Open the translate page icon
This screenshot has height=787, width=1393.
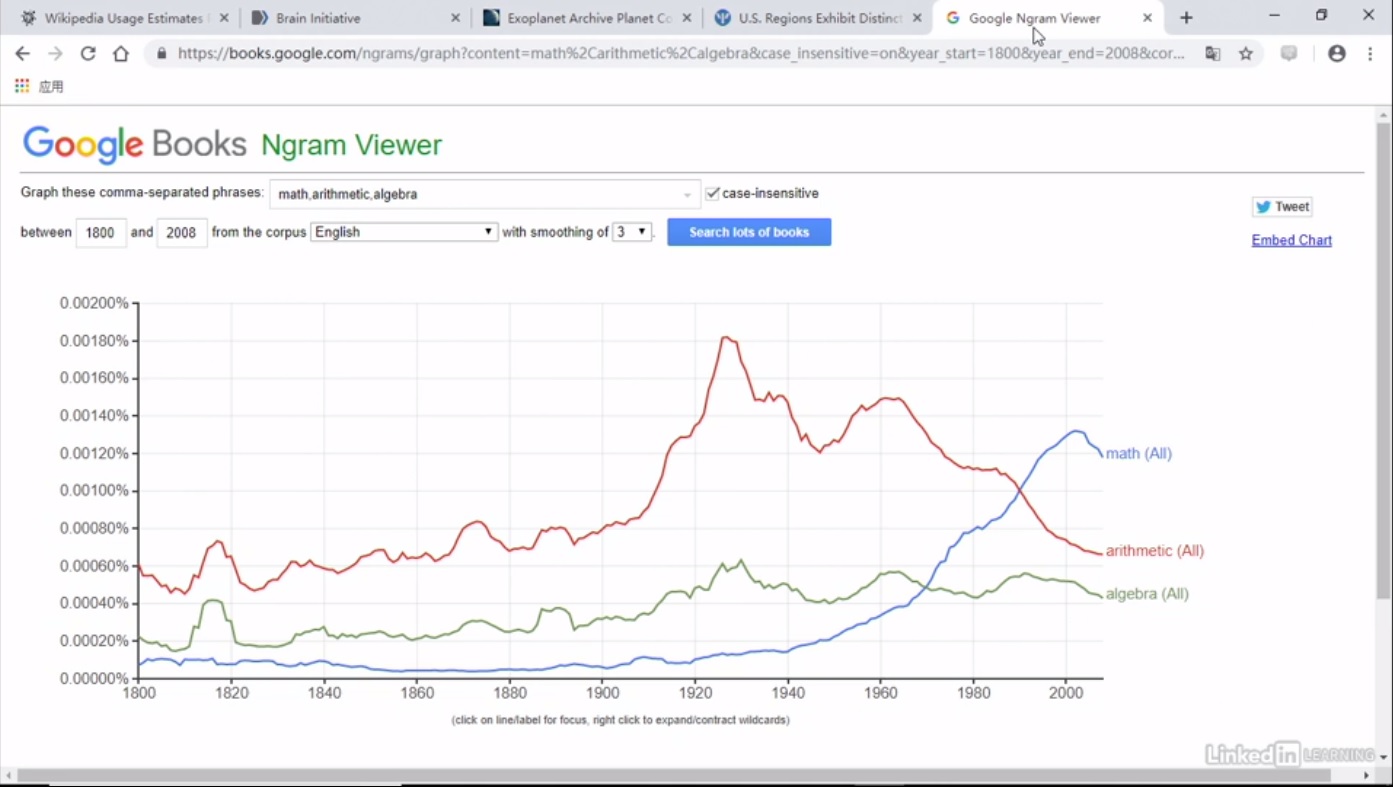[x=1213, y=54]
